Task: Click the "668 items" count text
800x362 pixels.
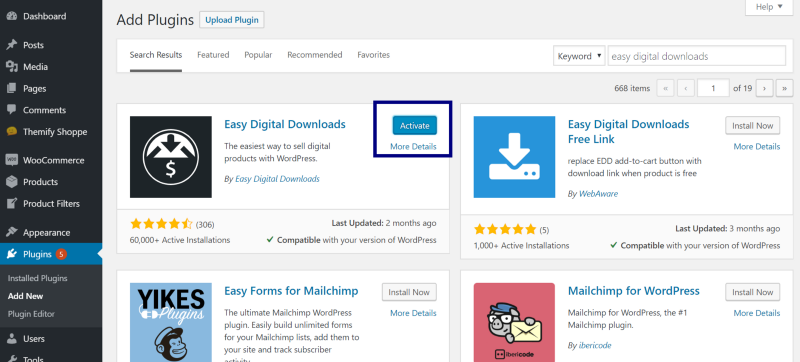Action: coord(632,88)
